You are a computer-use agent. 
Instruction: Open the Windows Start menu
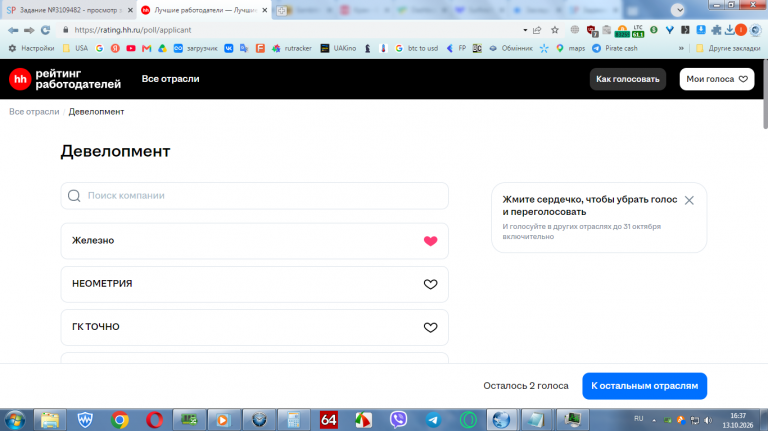pyautogui.click(x=15, y=420)
